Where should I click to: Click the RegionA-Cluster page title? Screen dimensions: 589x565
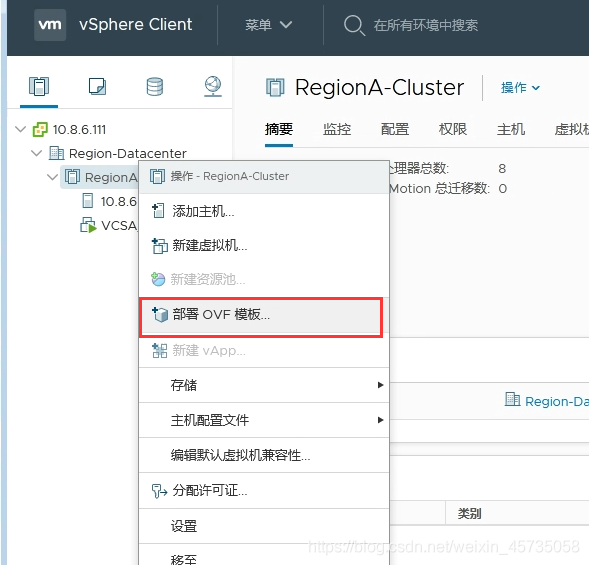(x=379, y=88)
